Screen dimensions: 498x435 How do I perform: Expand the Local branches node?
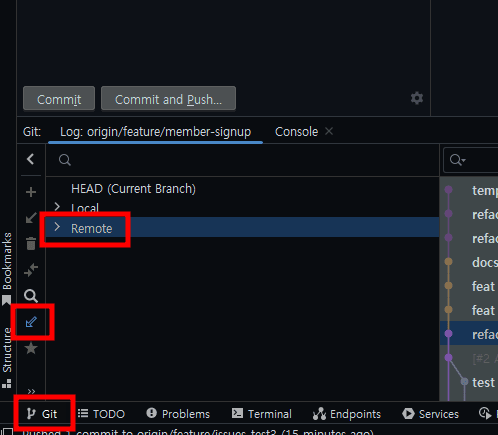tap(57, 207)
